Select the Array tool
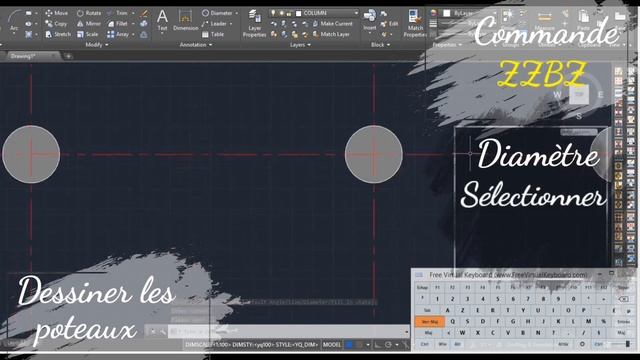This screenshot has width=640, height=360. (118, 34)
